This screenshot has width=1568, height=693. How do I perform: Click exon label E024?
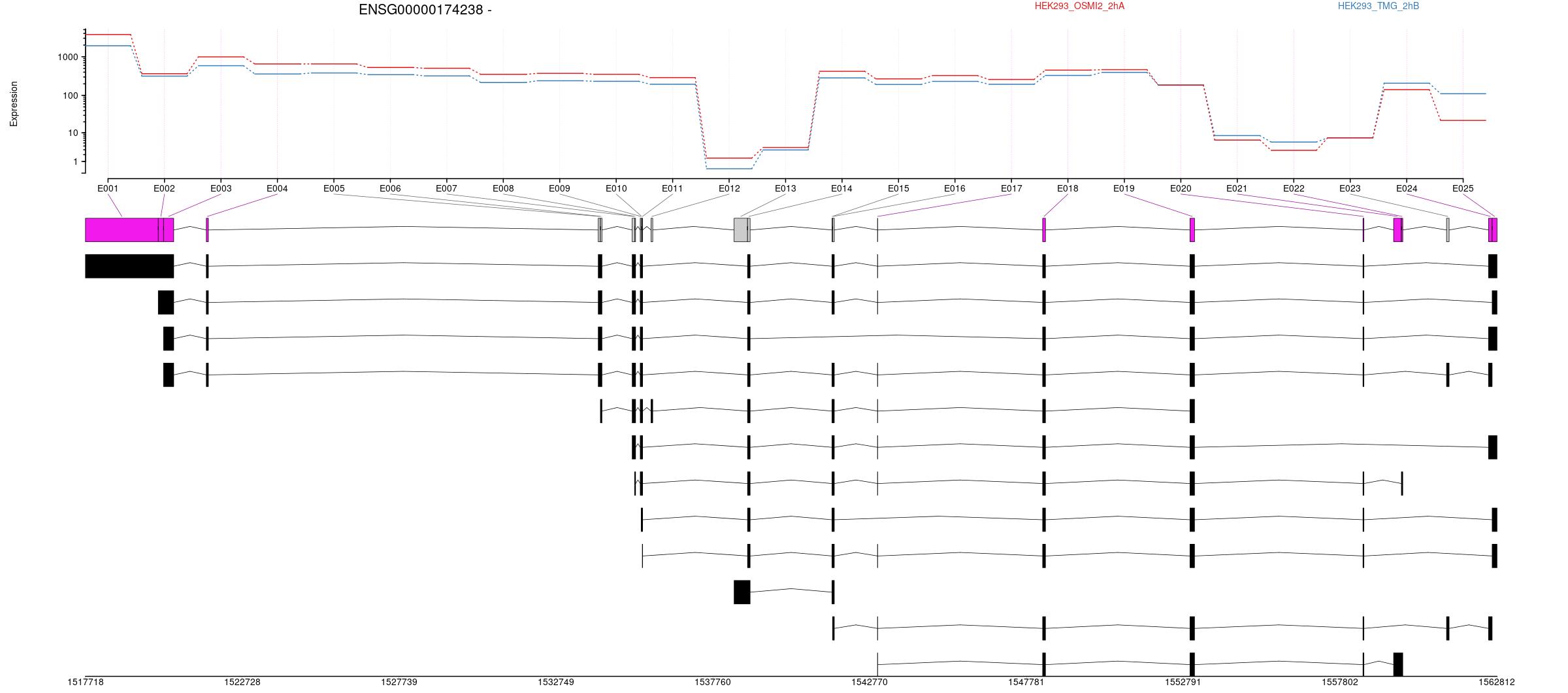click(1407, 188)
